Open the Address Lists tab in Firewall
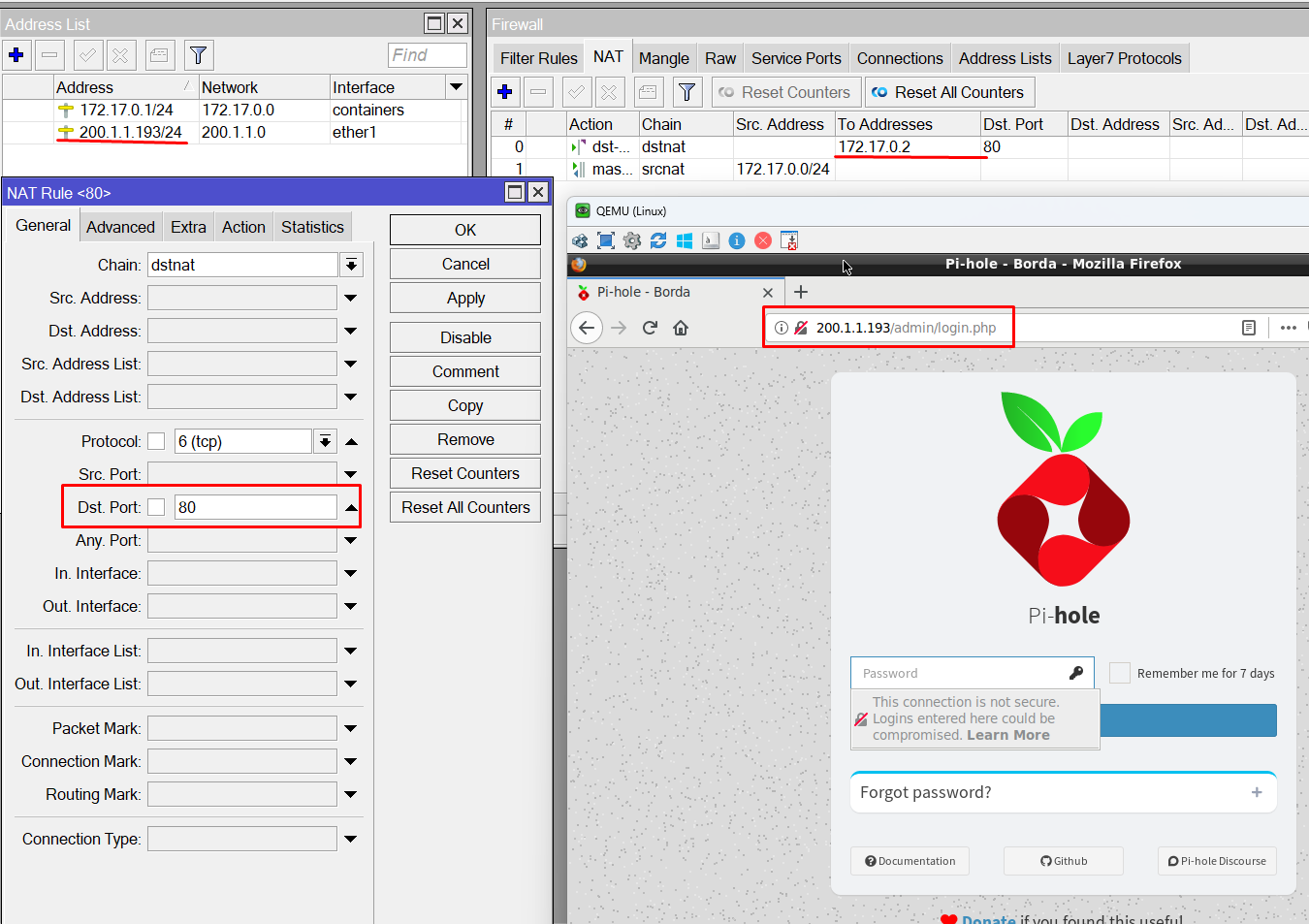This screenshot has width=1309, height=924. (1006, 58)
